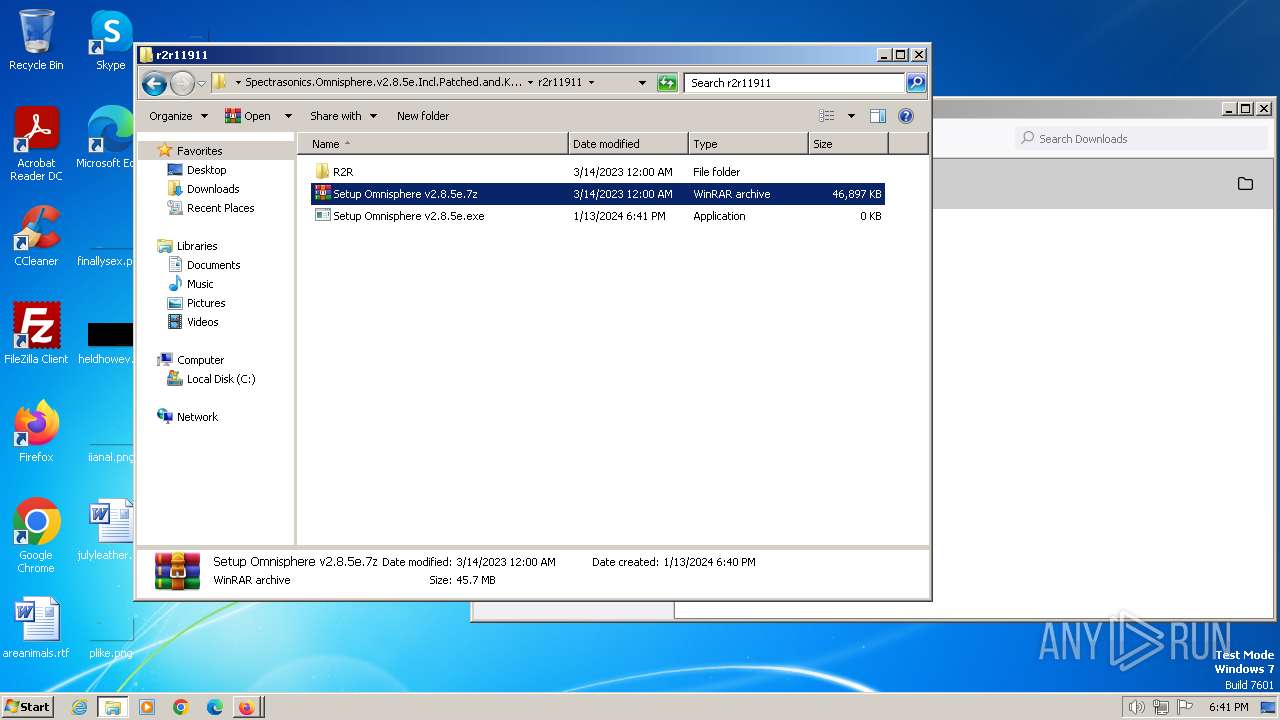Select Setup Omnisphere v2.8.5e.7z archive
The height and width of the screenshot is (720, 1280).
[x=598, y=194]
